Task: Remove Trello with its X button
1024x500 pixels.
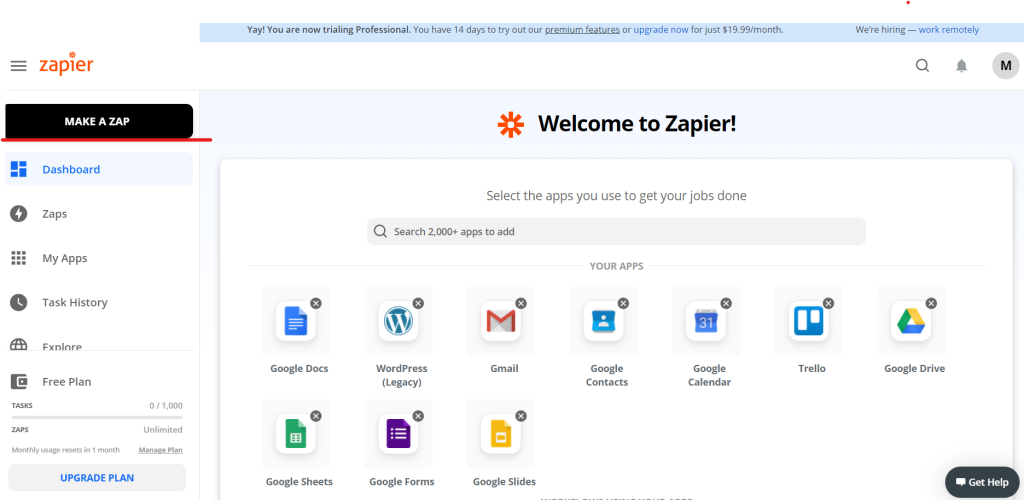Action: [x=829, y=303]
